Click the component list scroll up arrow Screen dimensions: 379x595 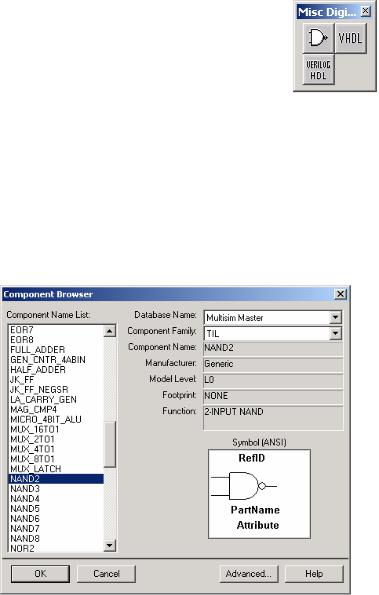(x=109, y=331)
